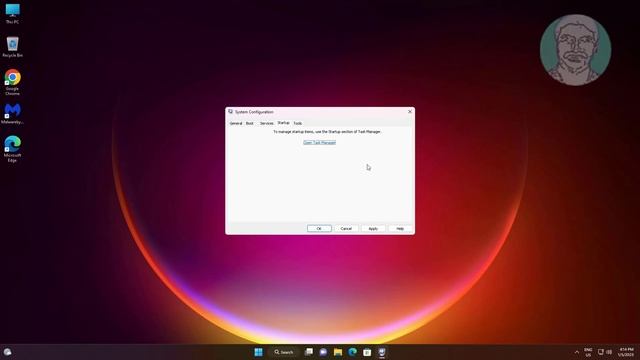Switch to the Boot tab
640x360 pixels.
point(249,123)
